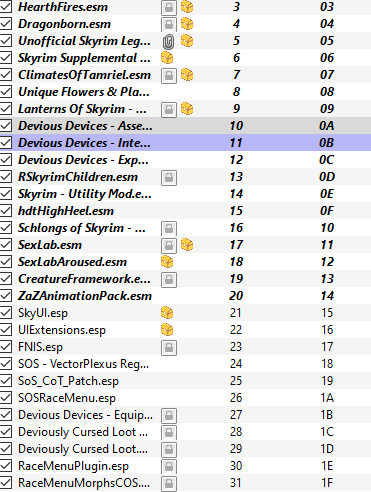
Task: Click the lock icon for RaceMenuPlugin.esp
Action: pyautogui.click(x=169, y=466)
